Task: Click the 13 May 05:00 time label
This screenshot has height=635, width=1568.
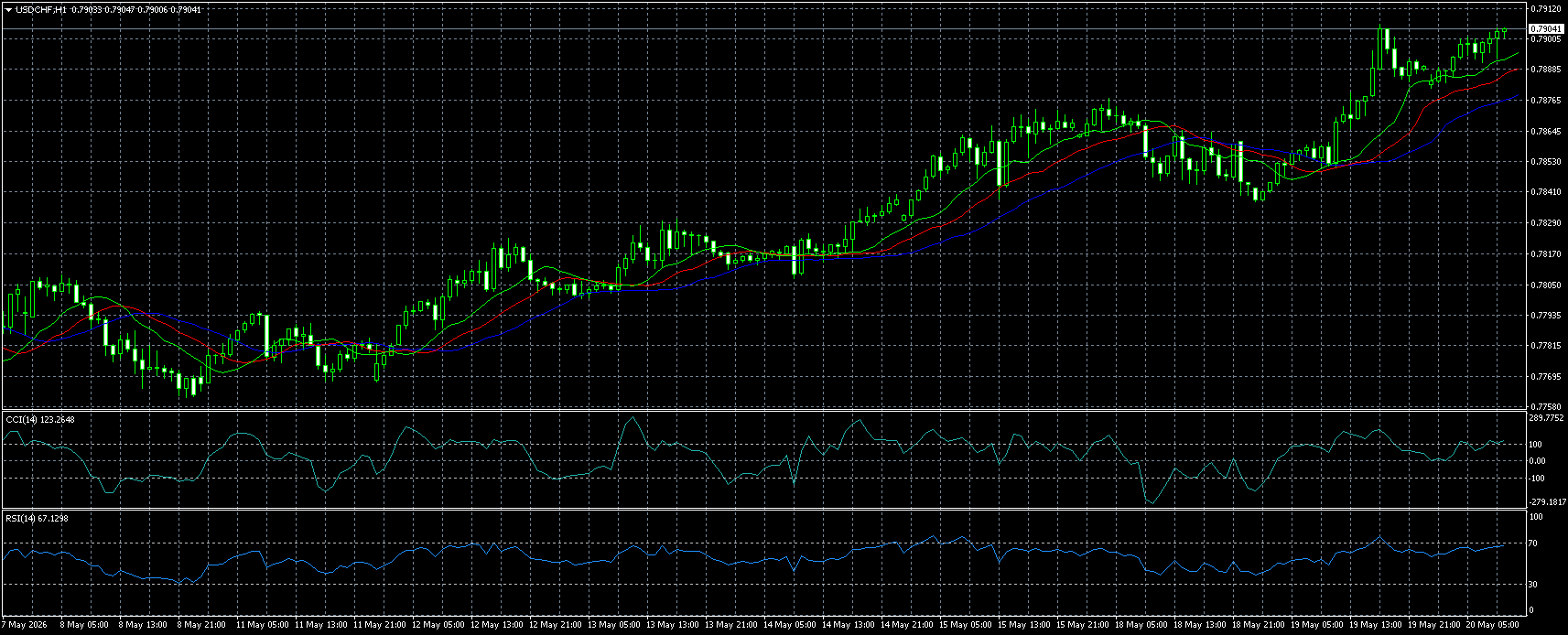Action: (x=614, y=625)
